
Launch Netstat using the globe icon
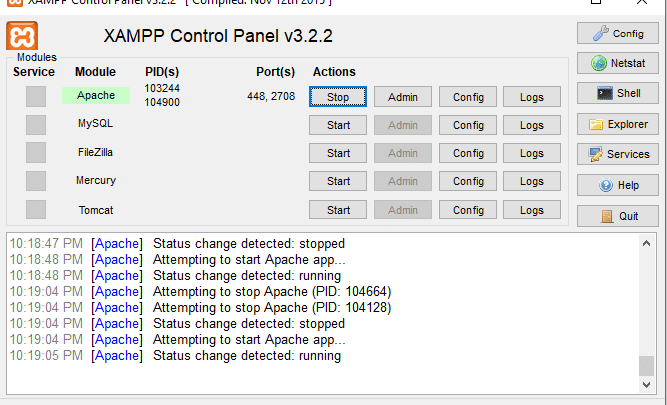point(599,63)
